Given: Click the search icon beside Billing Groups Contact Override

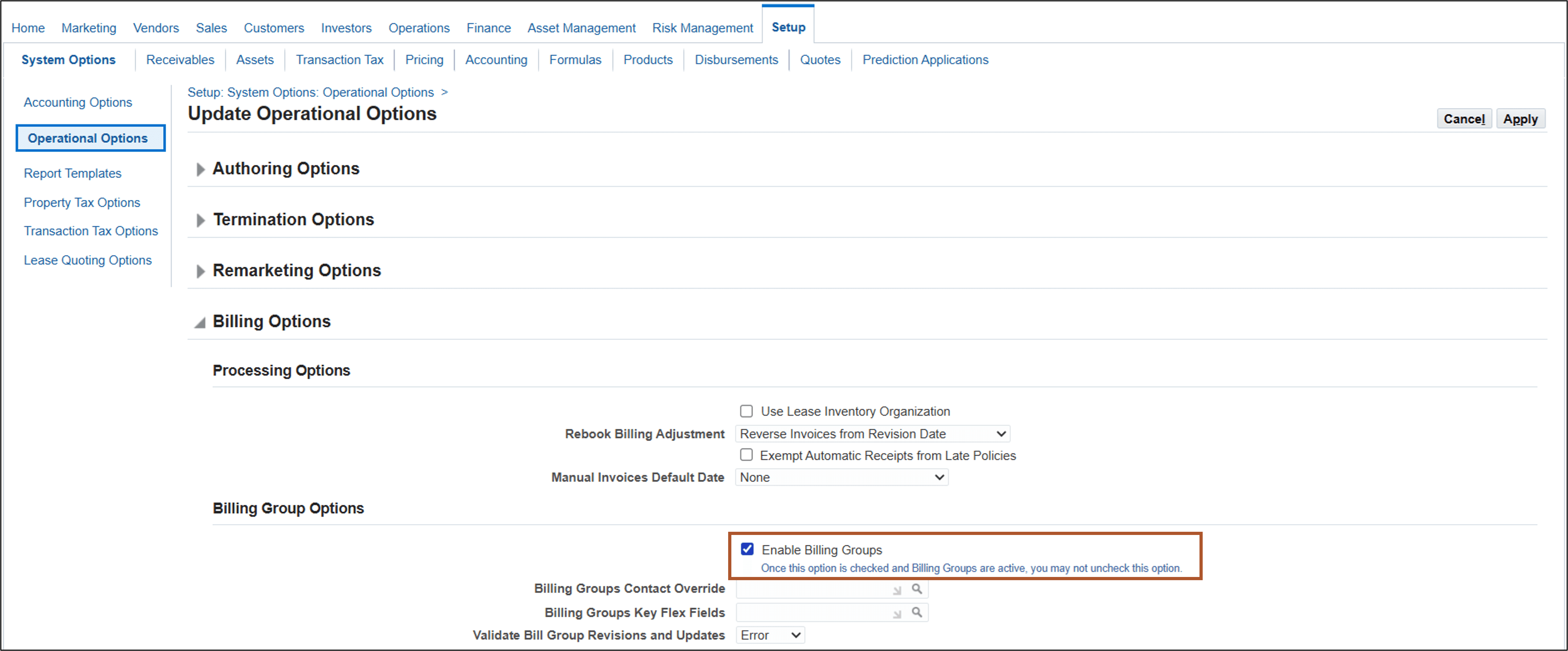Looking at the screenshot, I should pyautogui.click(x=917, y=588).
